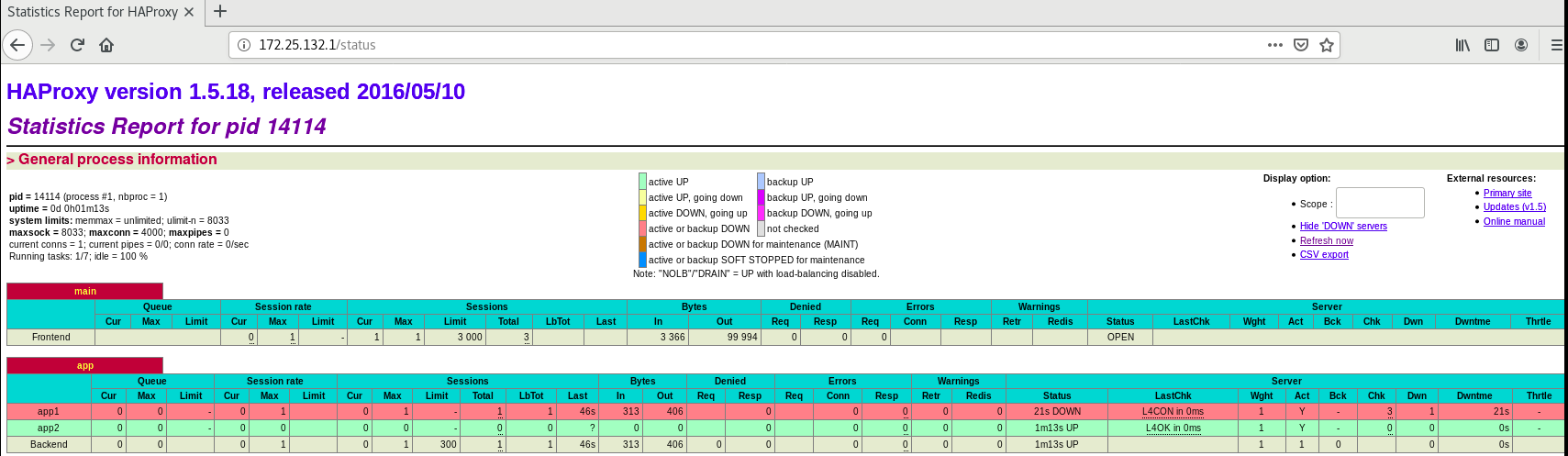Click the Dwntme column header in main table
This screenshot has width=1568, height=456.
pyautogui.click(x=1472, y=321)
